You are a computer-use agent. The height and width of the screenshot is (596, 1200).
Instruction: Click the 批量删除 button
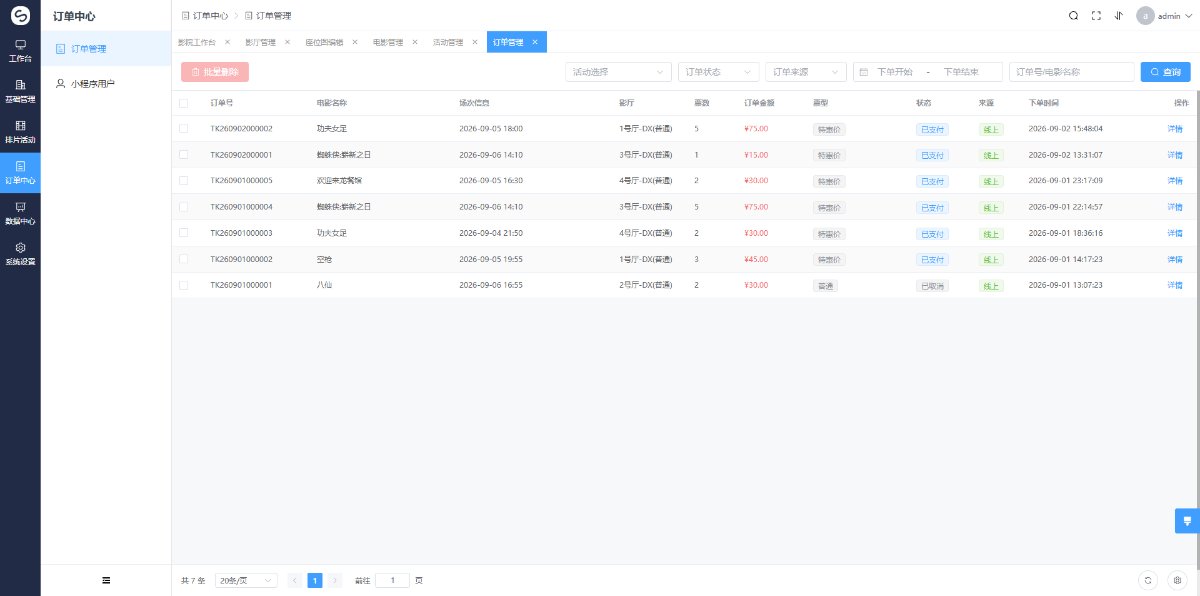pyautogui.click(x=215, y=72)
